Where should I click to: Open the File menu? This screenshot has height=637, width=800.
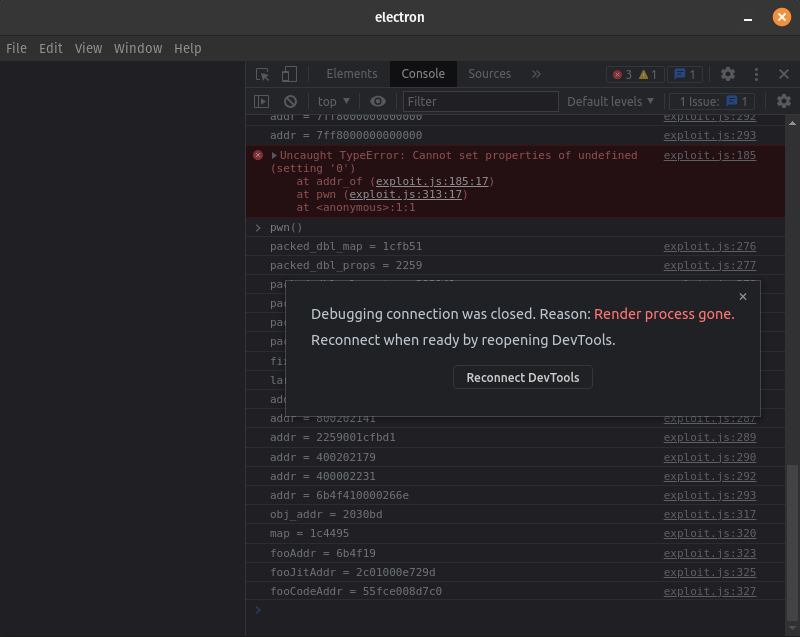16,48
